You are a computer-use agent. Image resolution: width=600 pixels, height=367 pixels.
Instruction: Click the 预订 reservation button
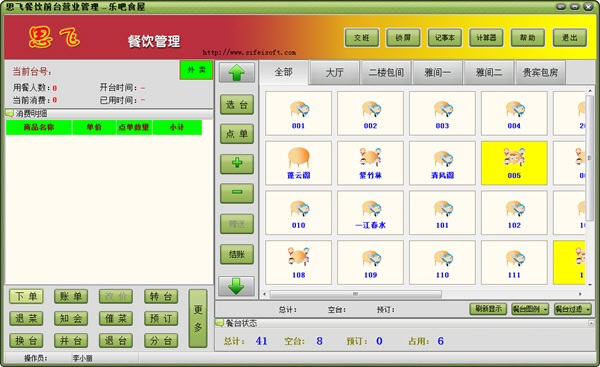pos(161,318)
